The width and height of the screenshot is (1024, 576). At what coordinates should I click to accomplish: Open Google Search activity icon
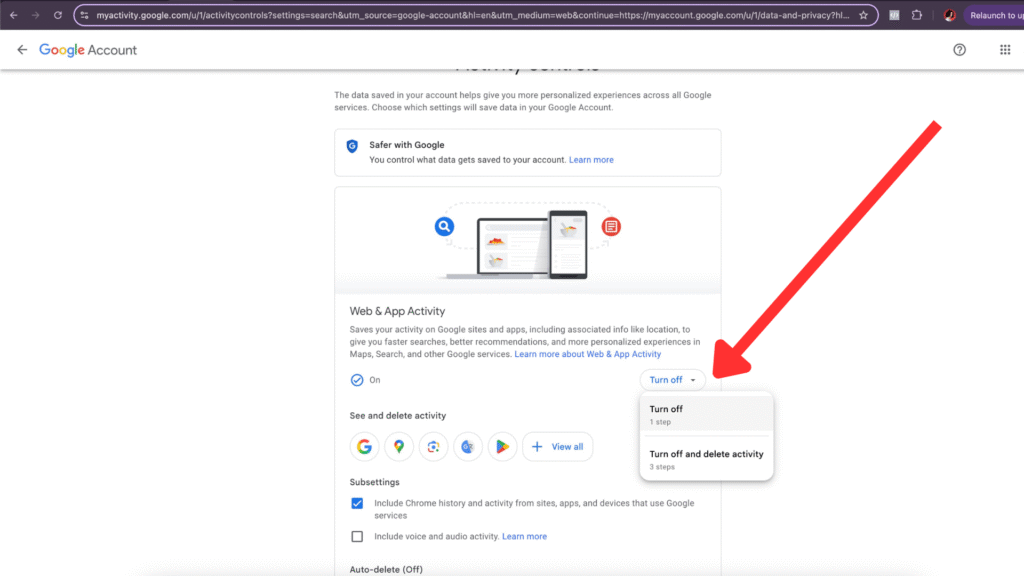[x=364, y=447]
